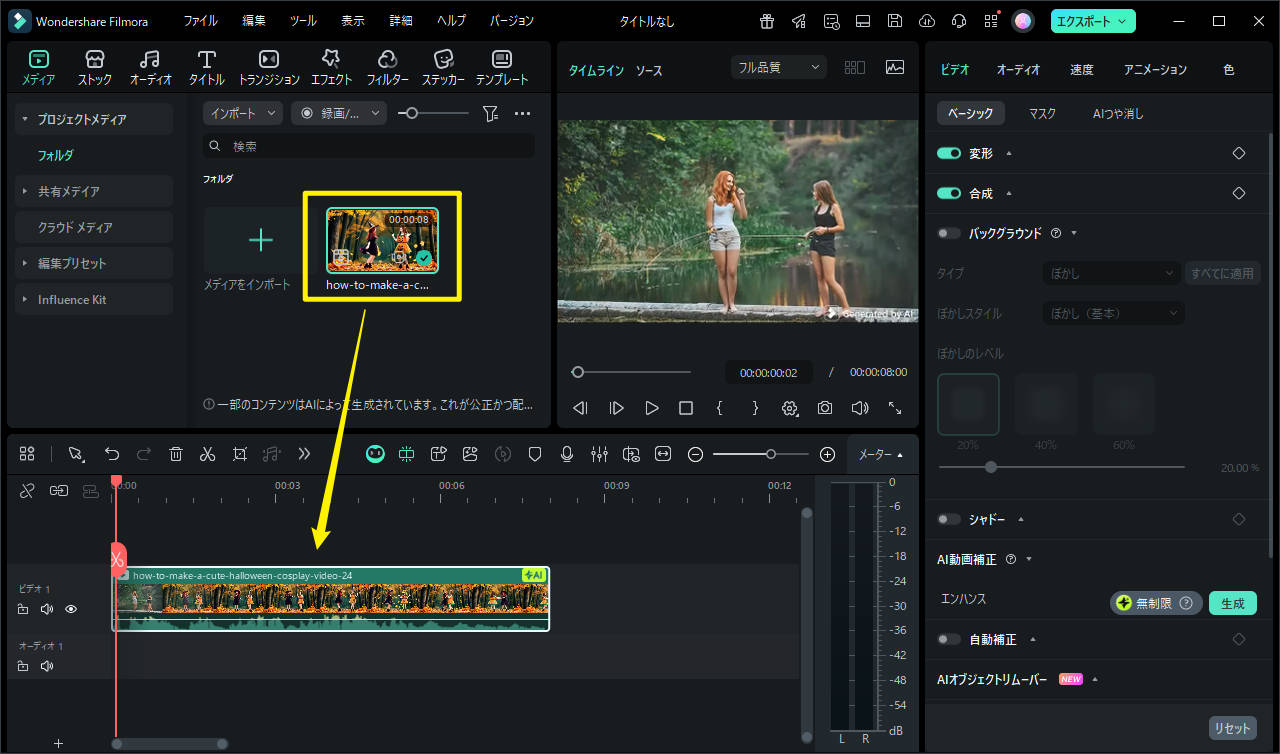Viewport: 1280px width, 754px height.
Task: Open the voiceover recording microphone icon
Action: [566, 454]
